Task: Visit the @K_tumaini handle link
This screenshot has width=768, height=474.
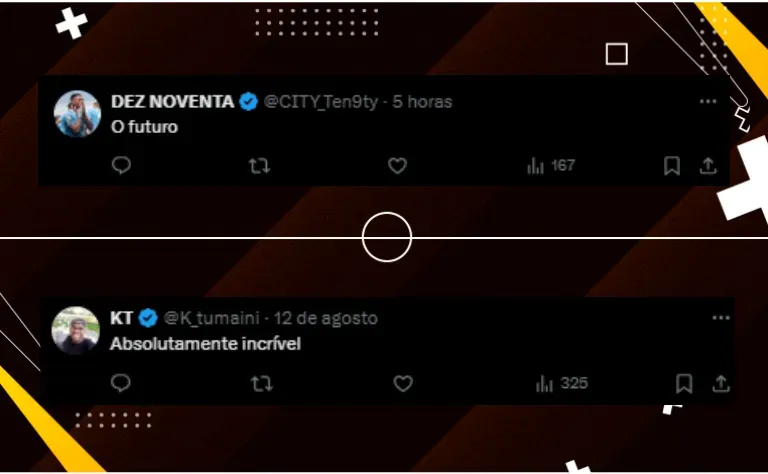Action: tap(211, 318)
